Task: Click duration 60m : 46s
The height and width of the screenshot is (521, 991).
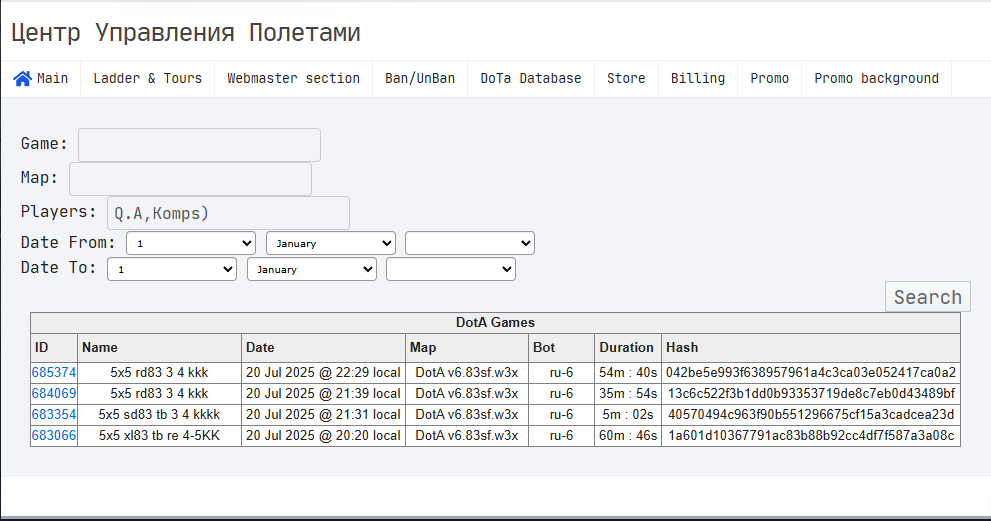Action: 628,435
